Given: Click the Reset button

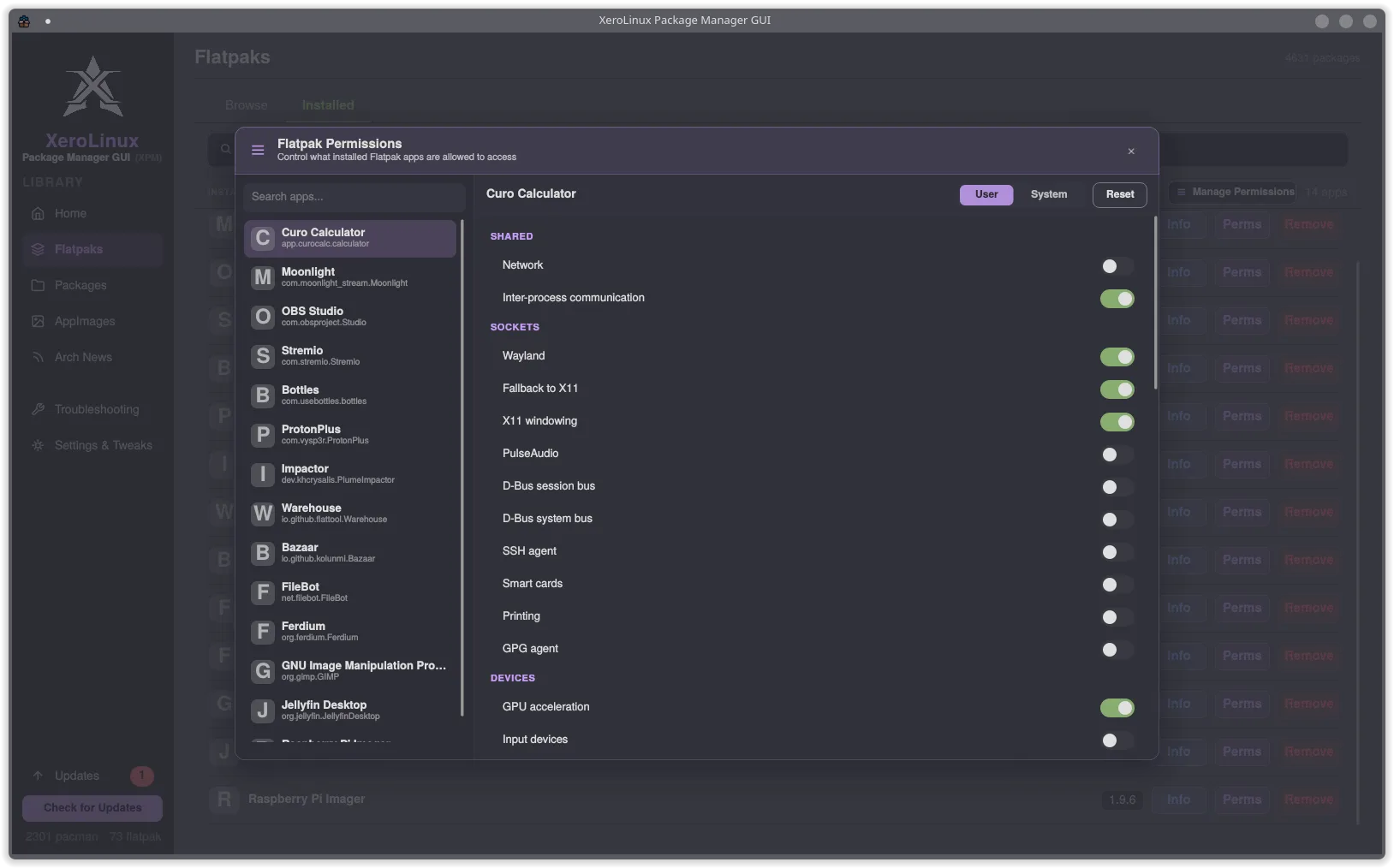Looking at the screenshot, I should (1119, 194).
